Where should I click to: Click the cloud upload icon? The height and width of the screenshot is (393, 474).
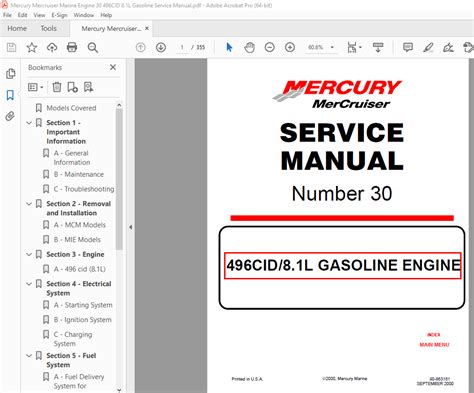coord(52,48)
